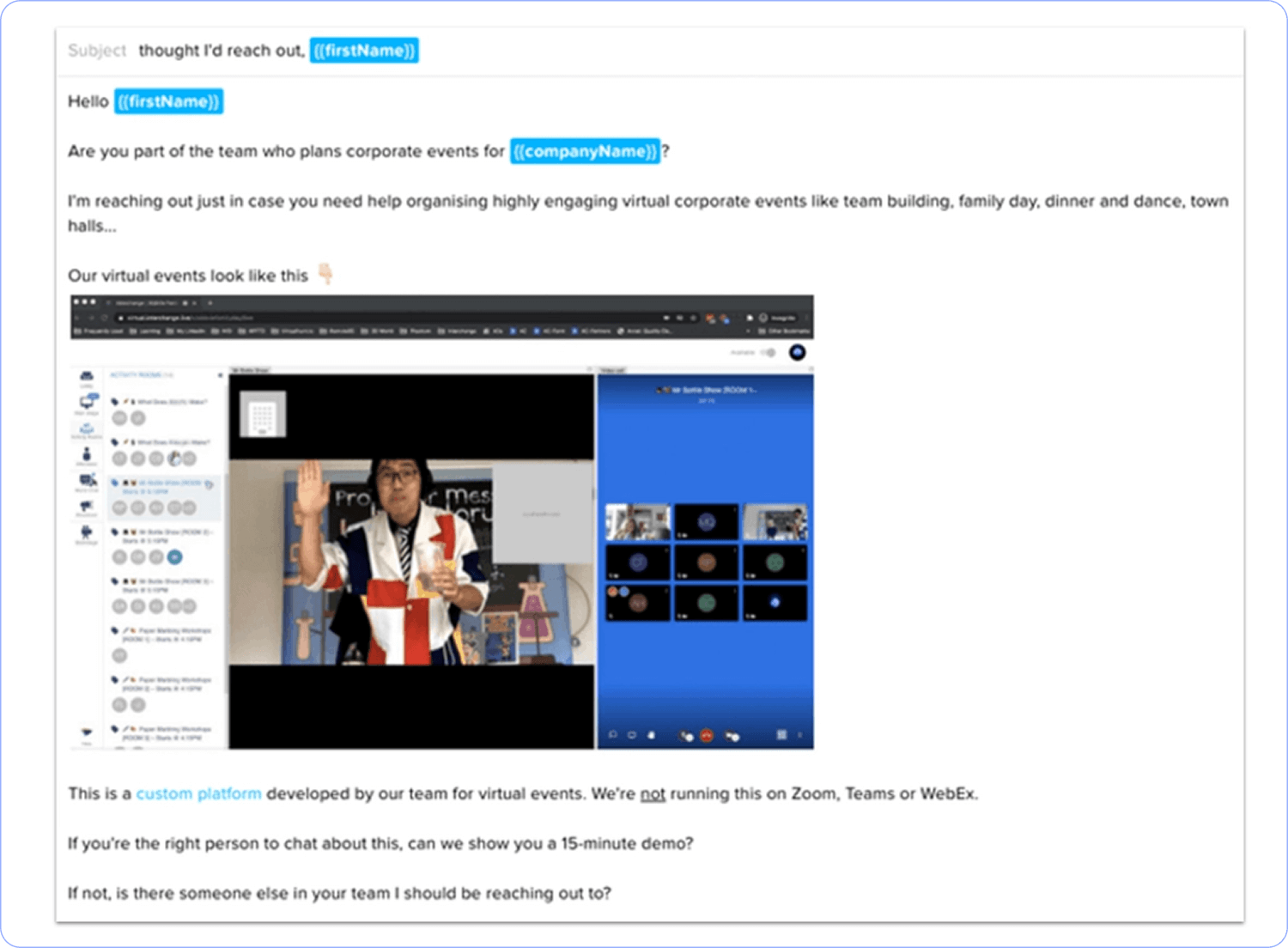Click the red hang-up call button
Screen dimensions: 1288x948
707,735
